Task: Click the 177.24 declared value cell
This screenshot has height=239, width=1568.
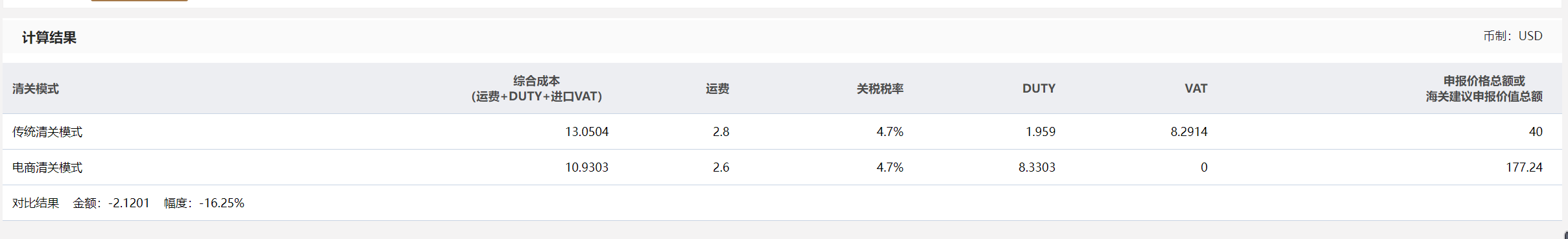Action: [x=1524, y=168]
